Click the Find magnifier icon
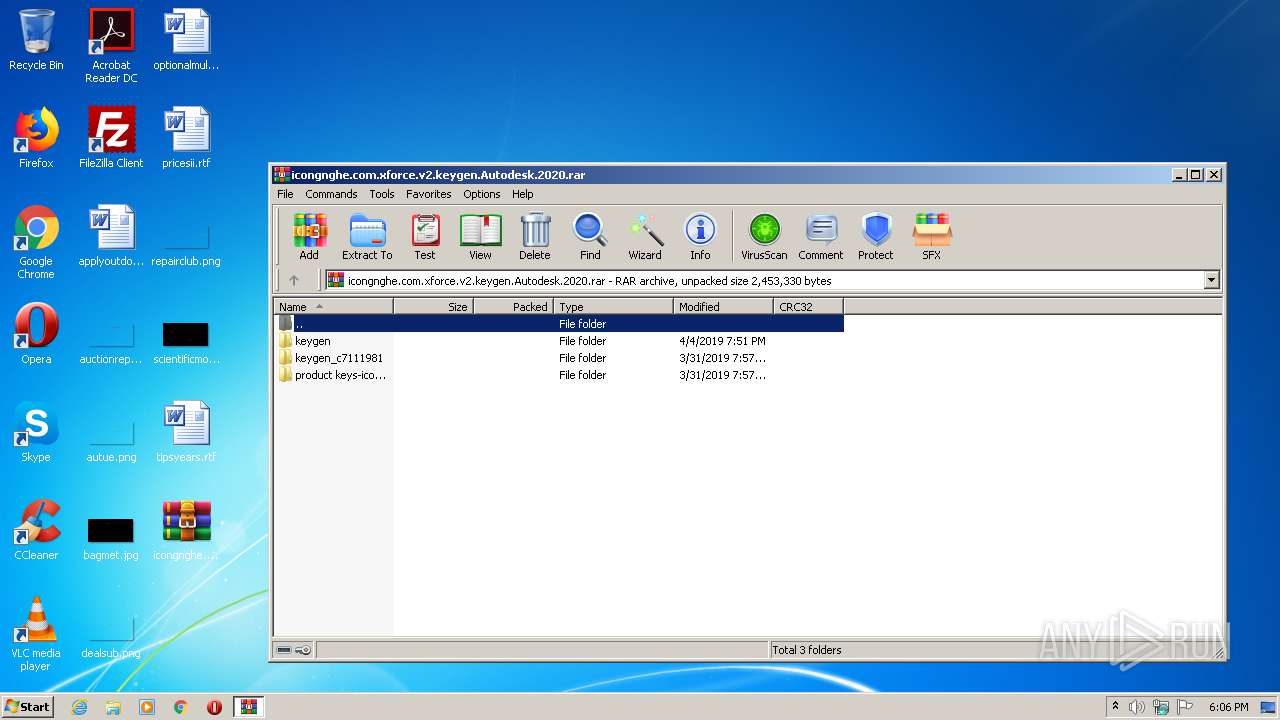The width and height of the screenshot is (1280, 720). pyautogui.click(x=590, y=237)
